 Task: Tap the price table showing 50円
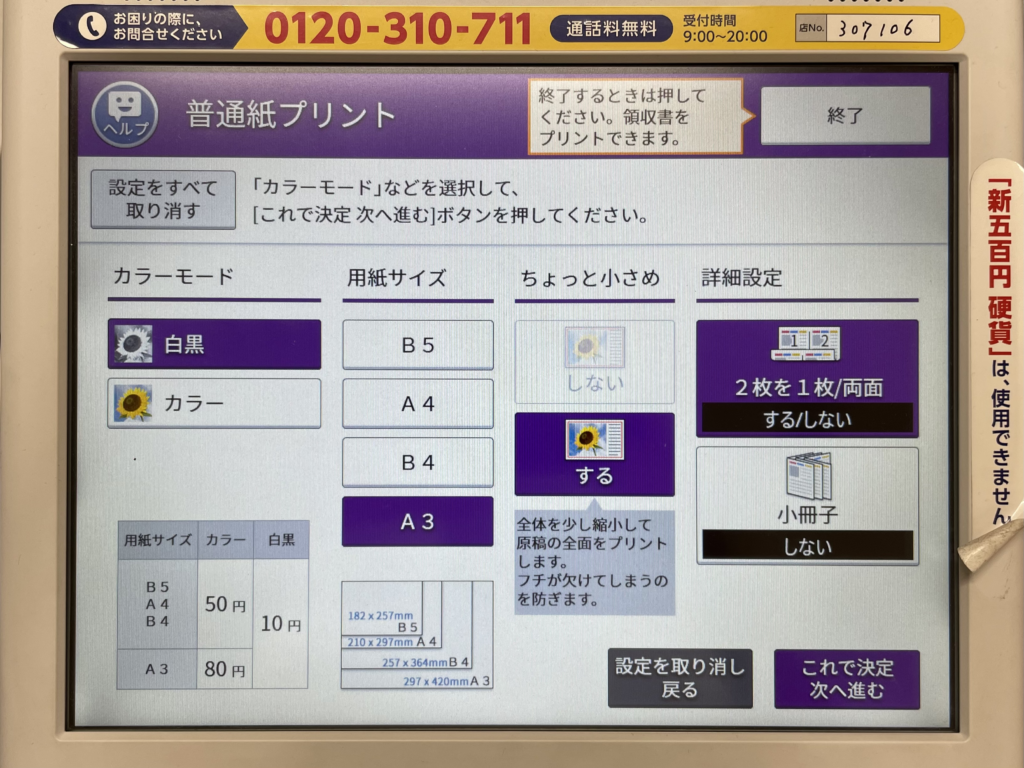(212, 605)
